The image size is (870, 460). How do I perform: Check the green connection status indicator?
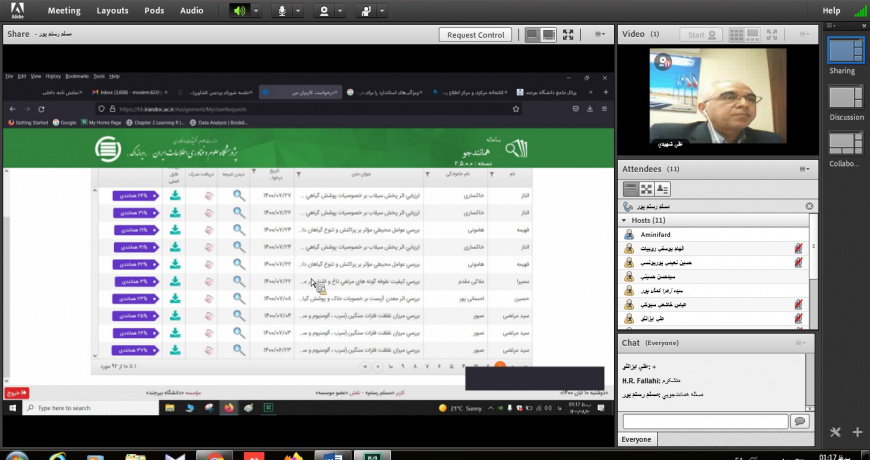pyautogui.click(x=860, y=11)
